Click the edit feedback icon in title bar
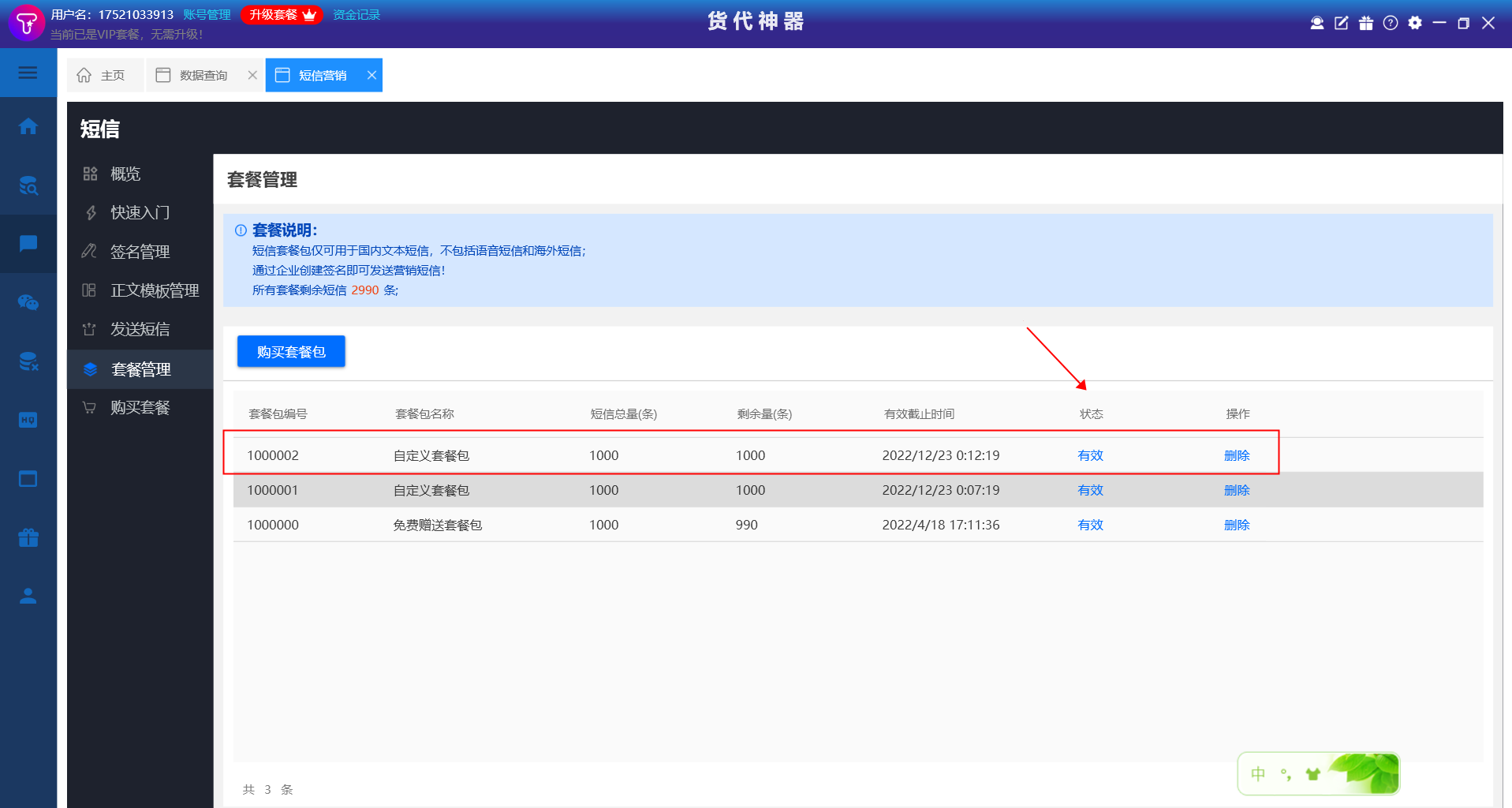The height and width of the screenshot is (808, 1512). click(1341, 23)
